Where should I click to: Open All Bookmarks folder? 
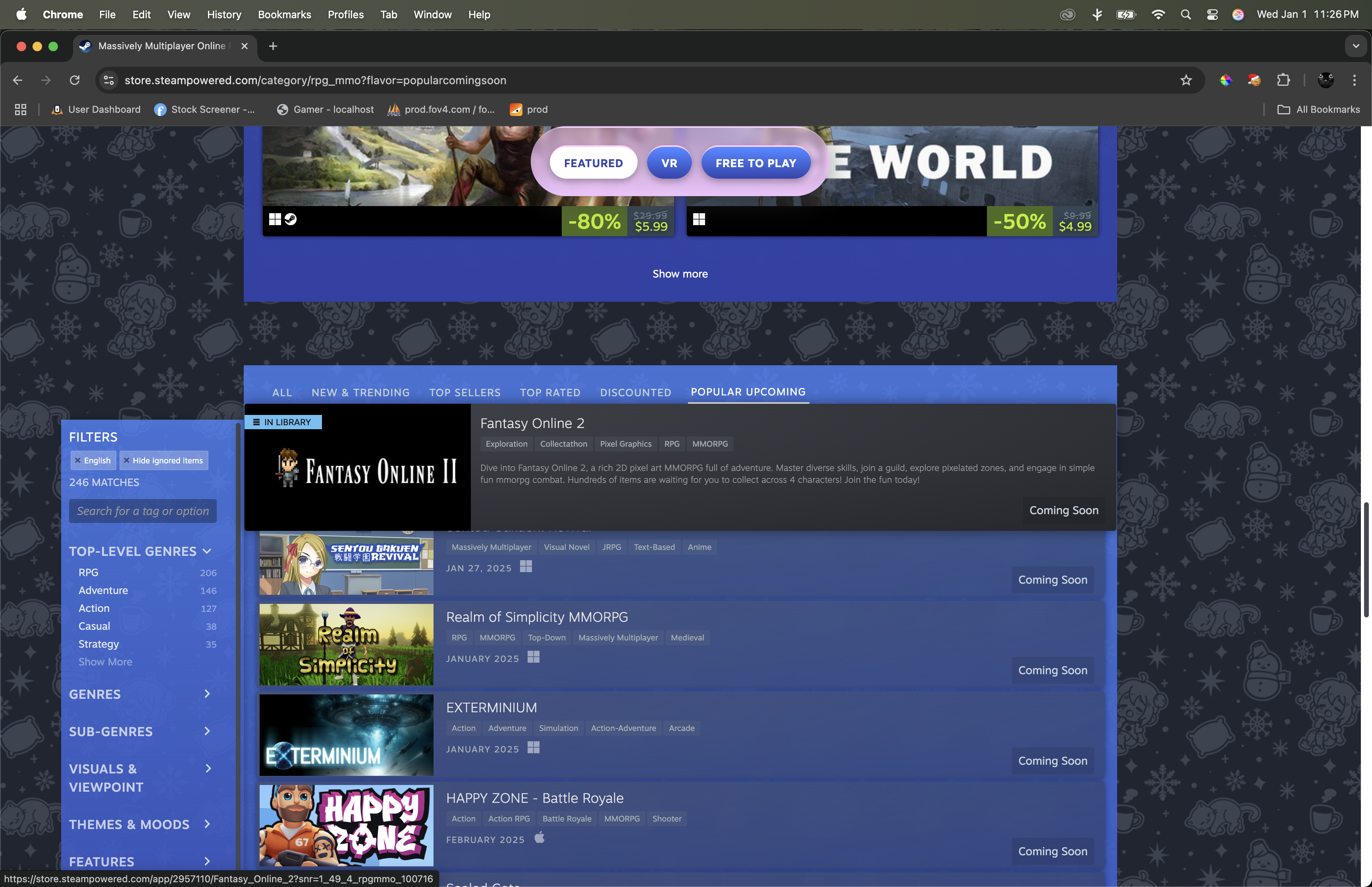(1318, 110)
